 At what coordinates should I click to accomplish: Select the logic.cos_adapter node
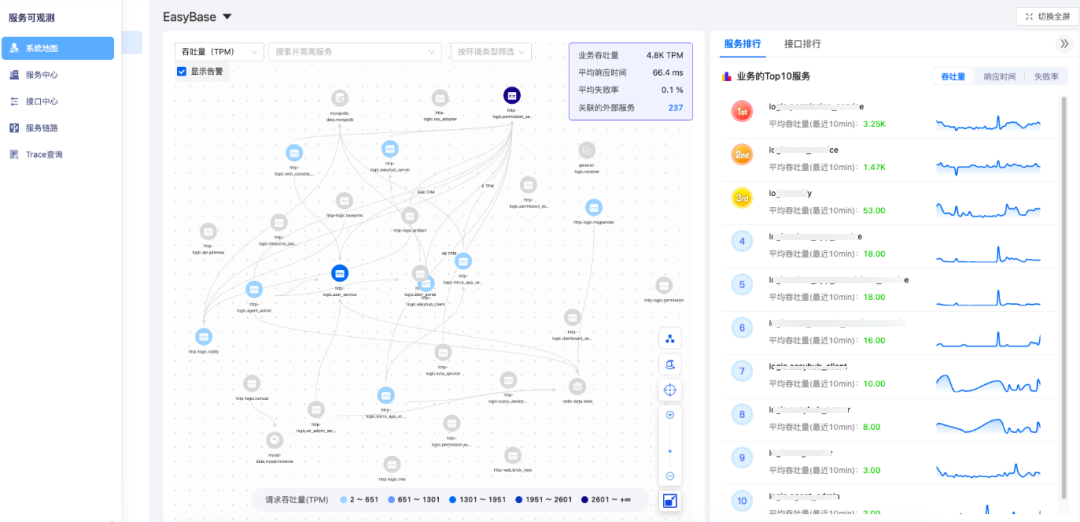(x=440, y=98)
